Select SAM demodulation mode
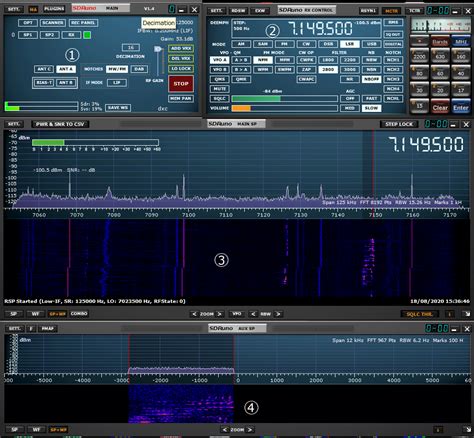Screen dimensions: 474x438 pyautogui.click(x=263, y=44)
